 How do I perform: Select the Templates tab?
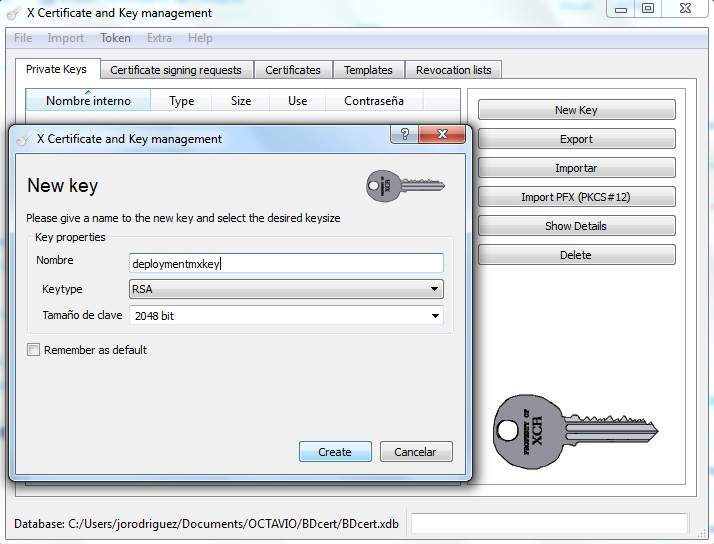(368, 70)
